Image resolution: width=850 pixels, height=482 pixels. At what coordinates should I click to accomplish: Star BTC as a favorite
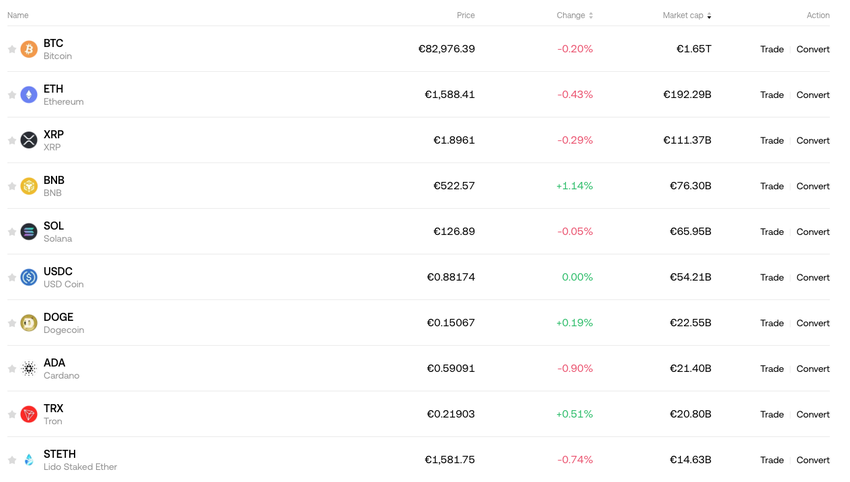click(x=12, y=49)
